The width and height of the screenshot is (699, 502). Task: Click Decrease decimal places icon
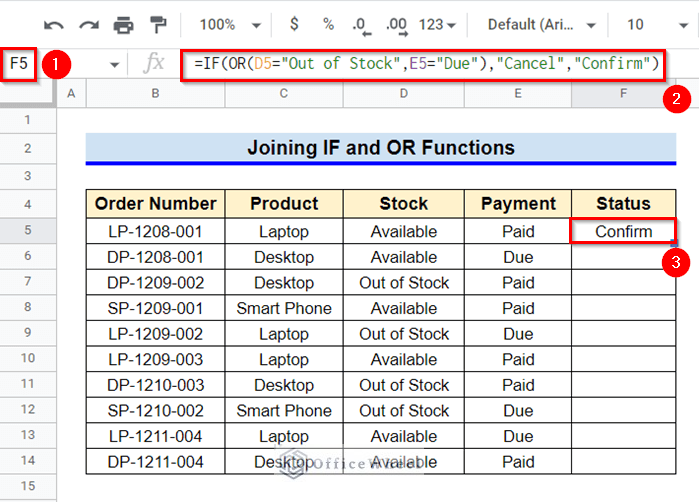coord(361,26)
